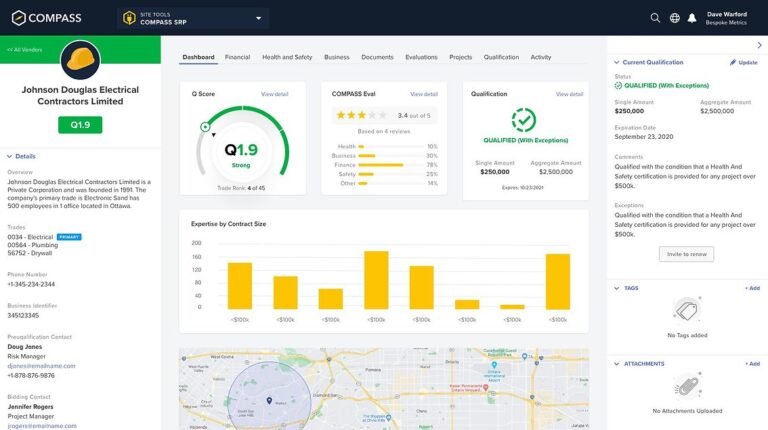Click business identifier 345123345

23,316
